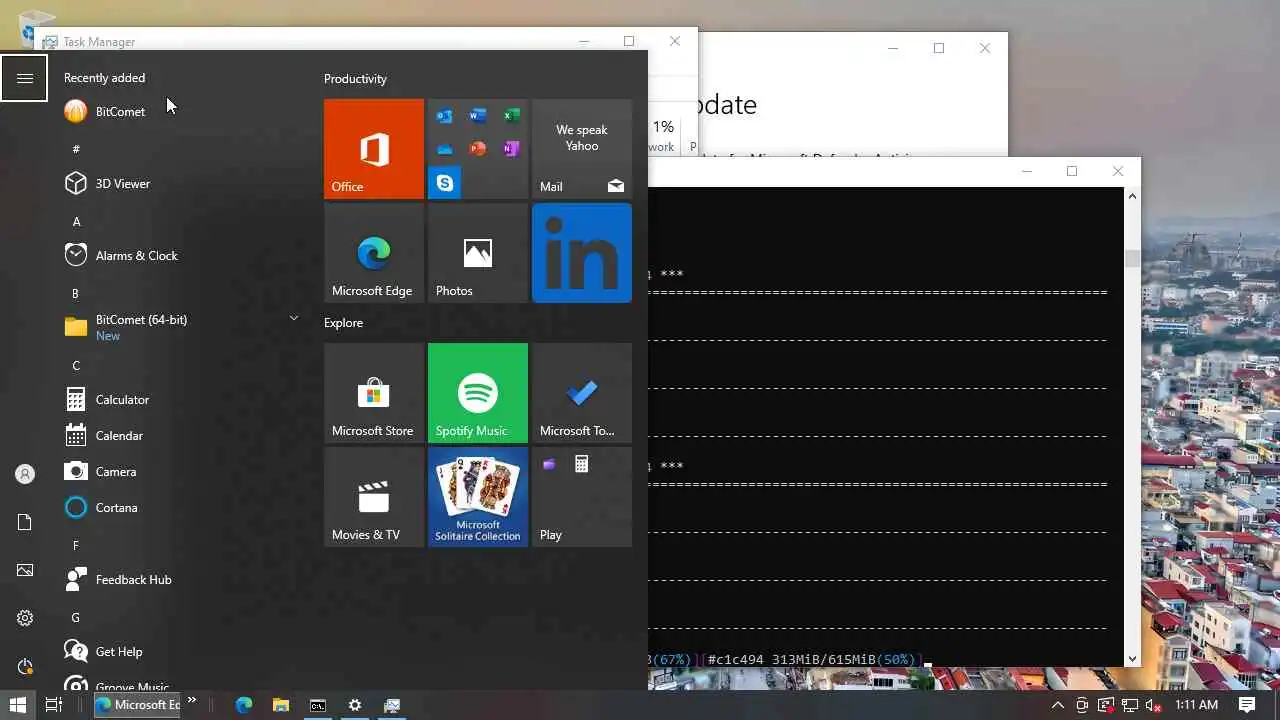Image resolution: width=1280 pixels, height=720 pixels.
Task: Open Calendar from app list
Action: [180, 436]
